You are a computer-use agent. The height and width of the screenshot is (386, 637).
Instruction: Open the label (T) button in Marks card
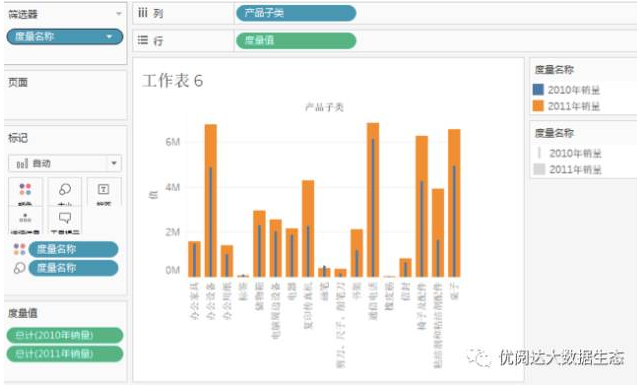[104, 192]
